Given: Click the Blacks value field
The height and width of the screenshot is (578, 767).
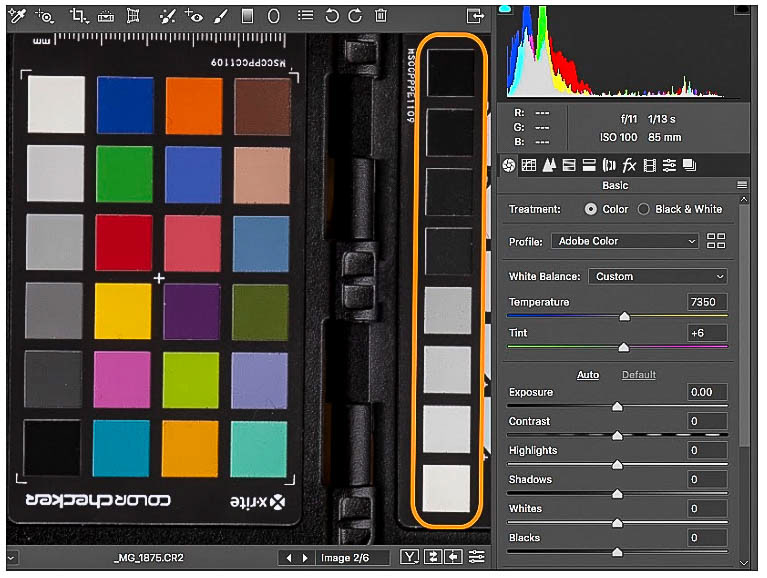Looking at the screenshot, I should point(707,538).
